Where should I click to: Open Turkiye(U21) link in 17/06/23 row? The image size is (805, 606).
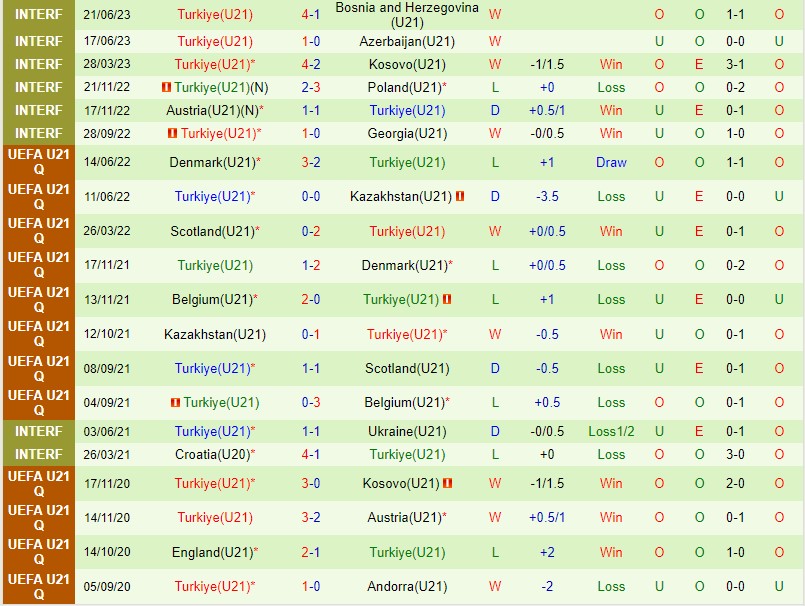tap(215, 42)
